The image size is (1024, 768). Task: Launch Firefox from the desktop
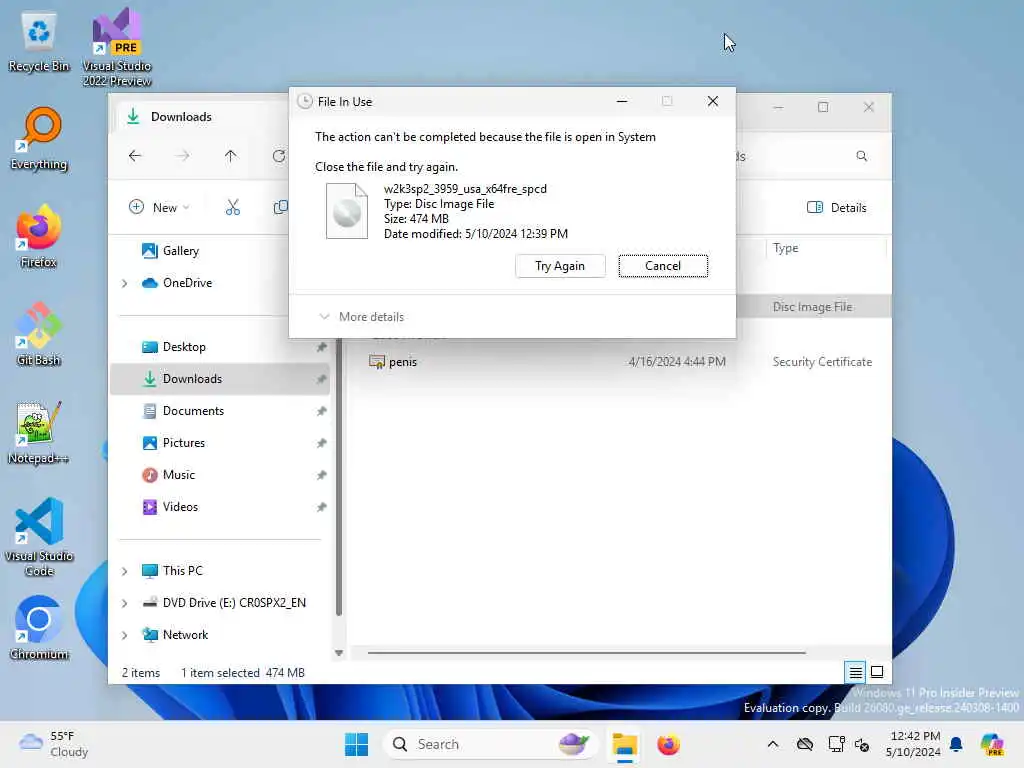39,236
